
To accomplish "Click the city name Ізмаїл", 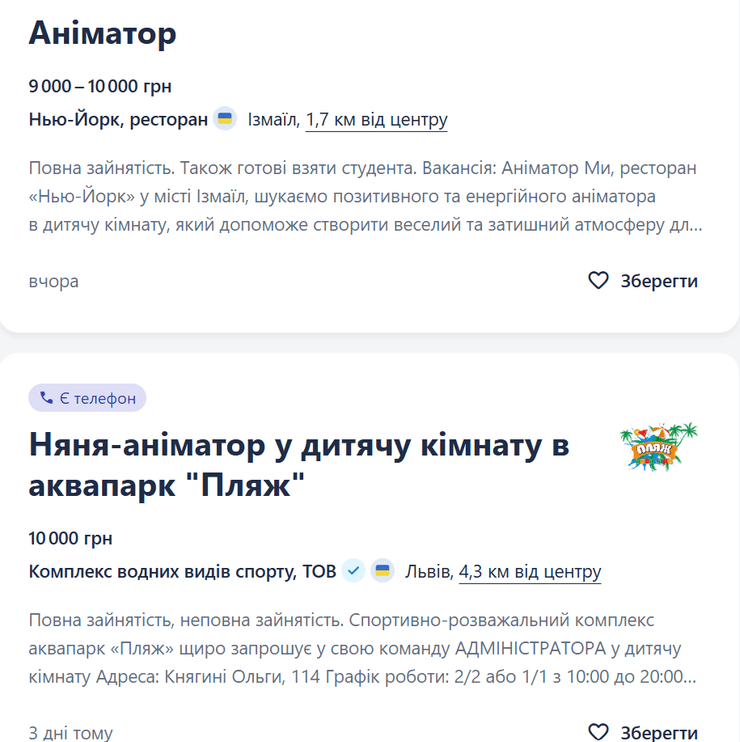I will (273, 119).
